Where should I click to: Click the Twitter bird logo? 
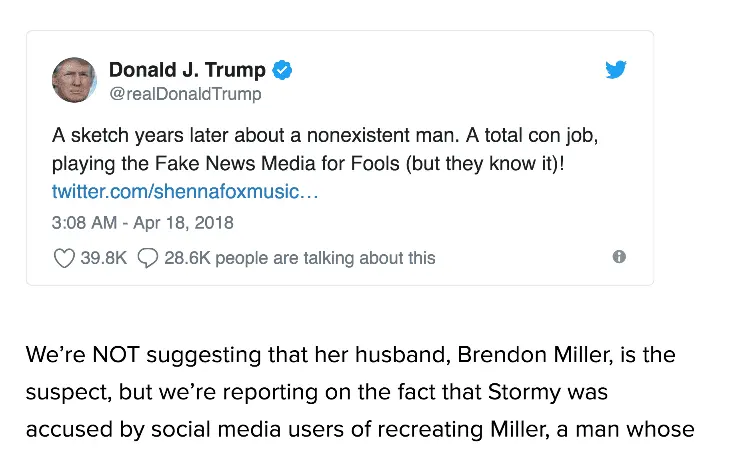617,70
